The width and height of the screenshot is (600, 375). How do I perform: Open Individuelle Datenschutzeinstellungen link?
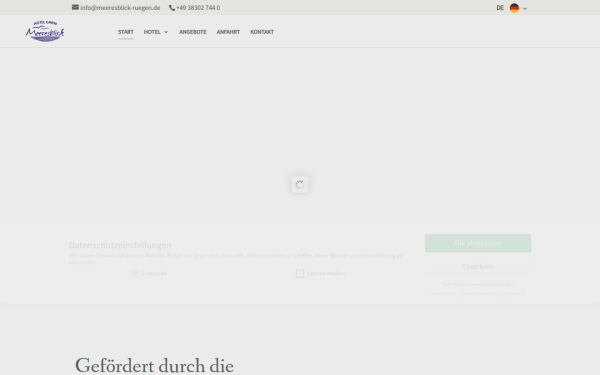(x=478, y=284)
